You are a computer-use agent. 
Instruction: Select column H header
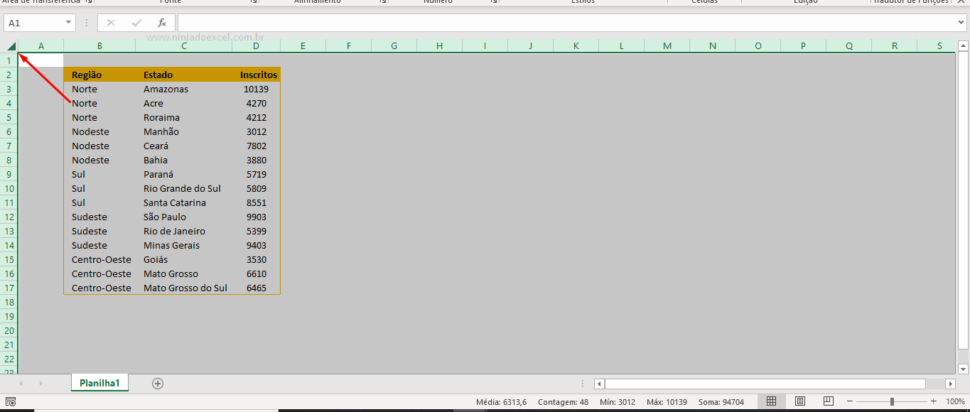(x=439, y=46)
